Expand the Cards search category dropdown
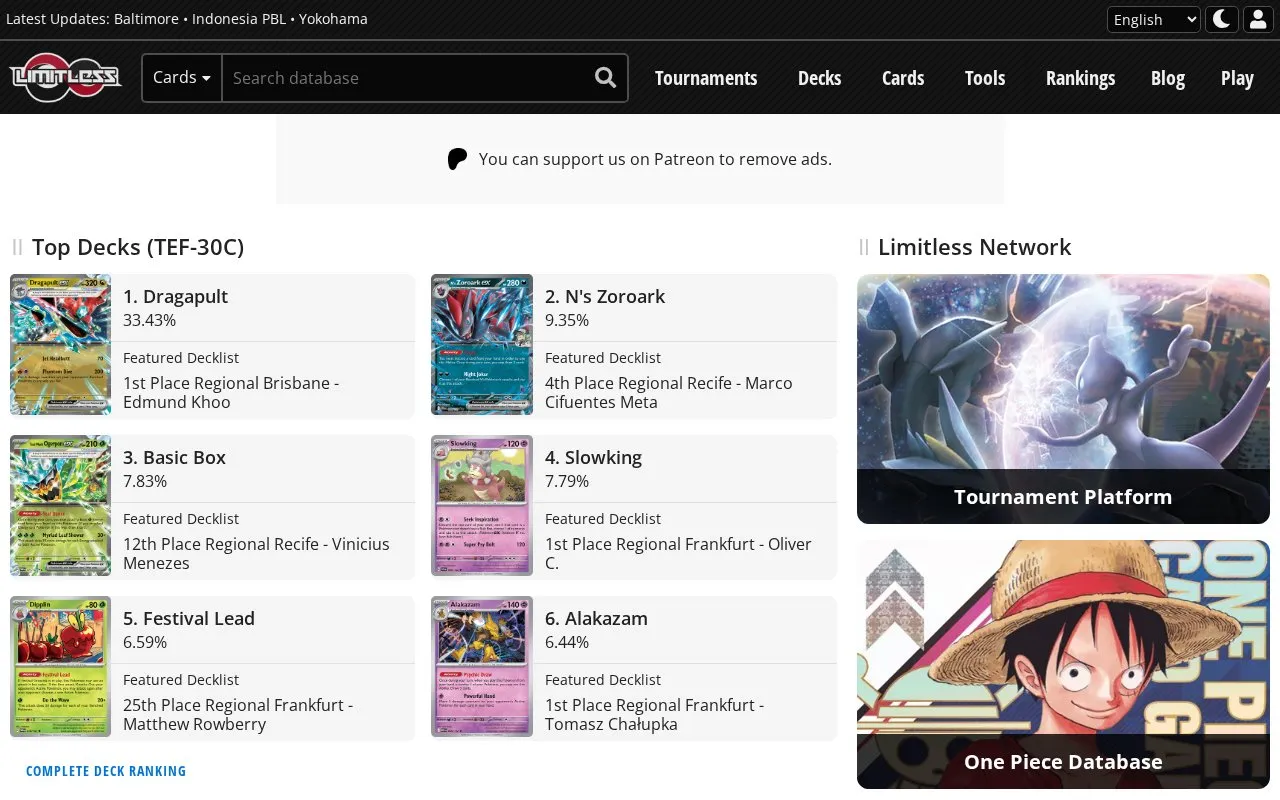 (182, 78)
